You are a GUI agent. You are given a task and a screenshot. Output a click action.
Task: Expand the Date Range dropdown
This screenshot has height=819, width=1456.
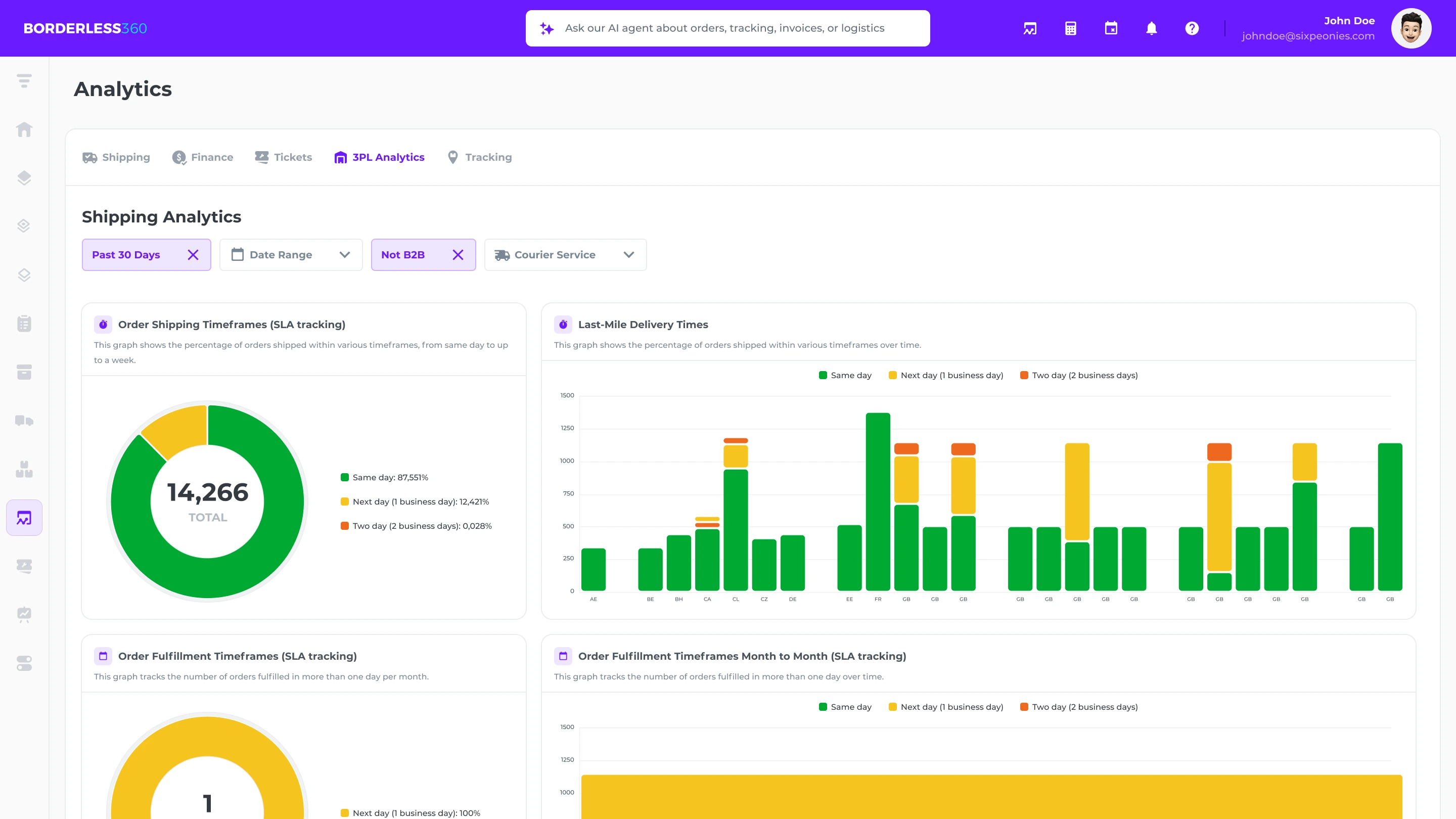click(x=291, y=255)
